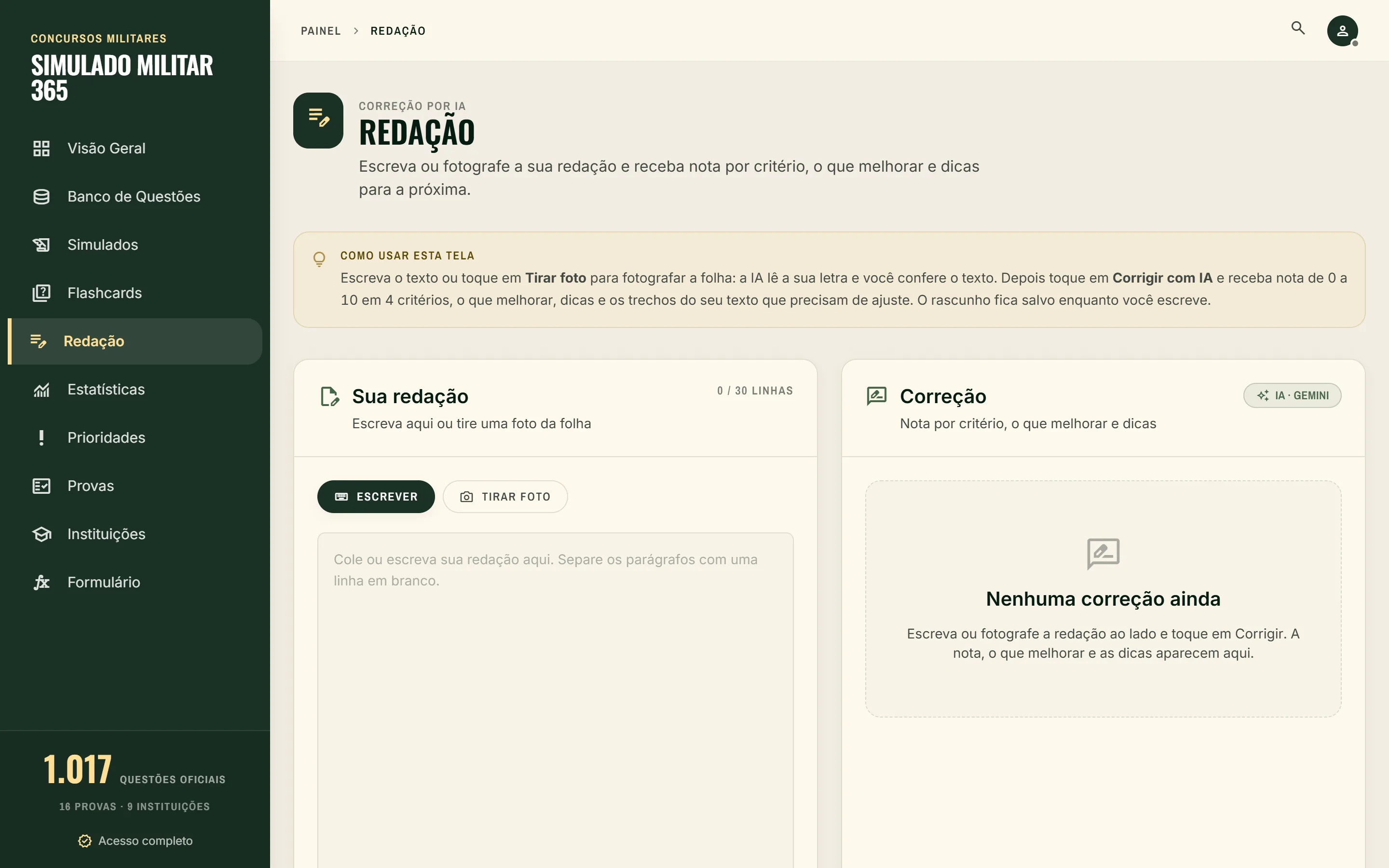Click the Sua redação document-edit icon
This screenshot has width=1389, height=868.
329,396
